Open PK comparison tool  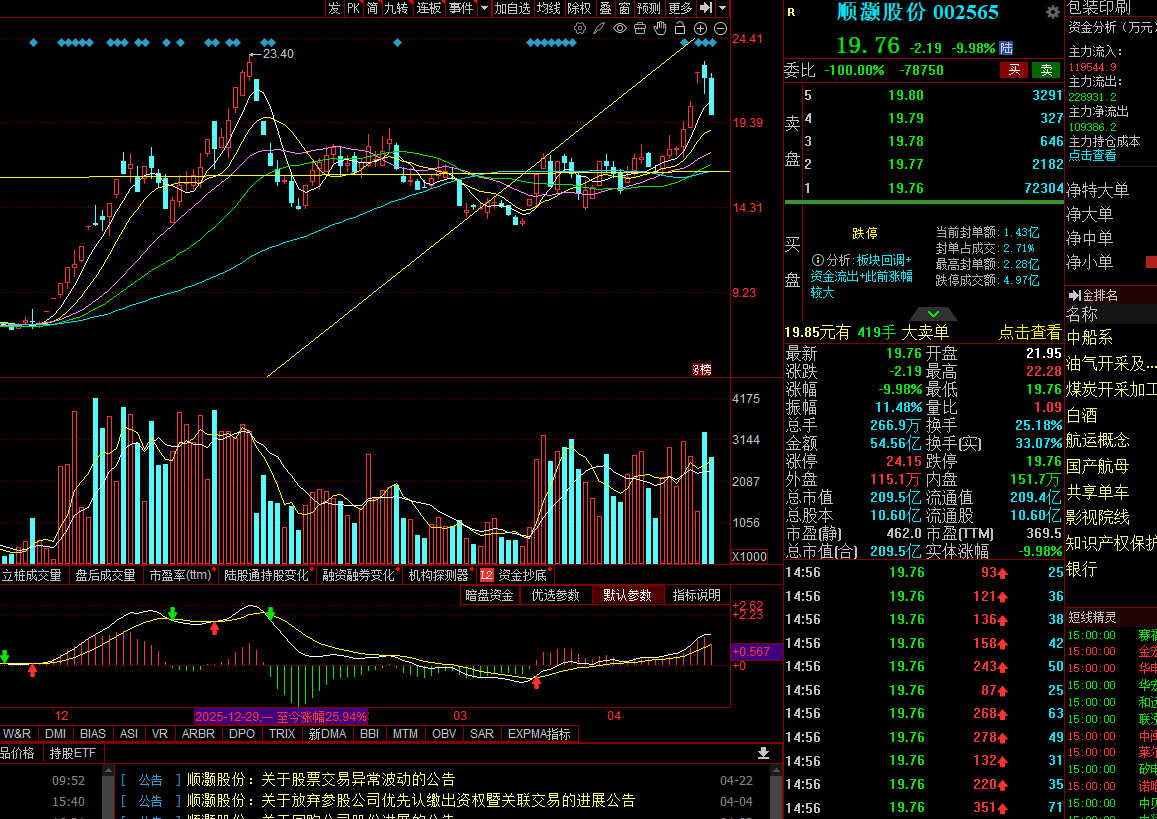coord(353,8)
